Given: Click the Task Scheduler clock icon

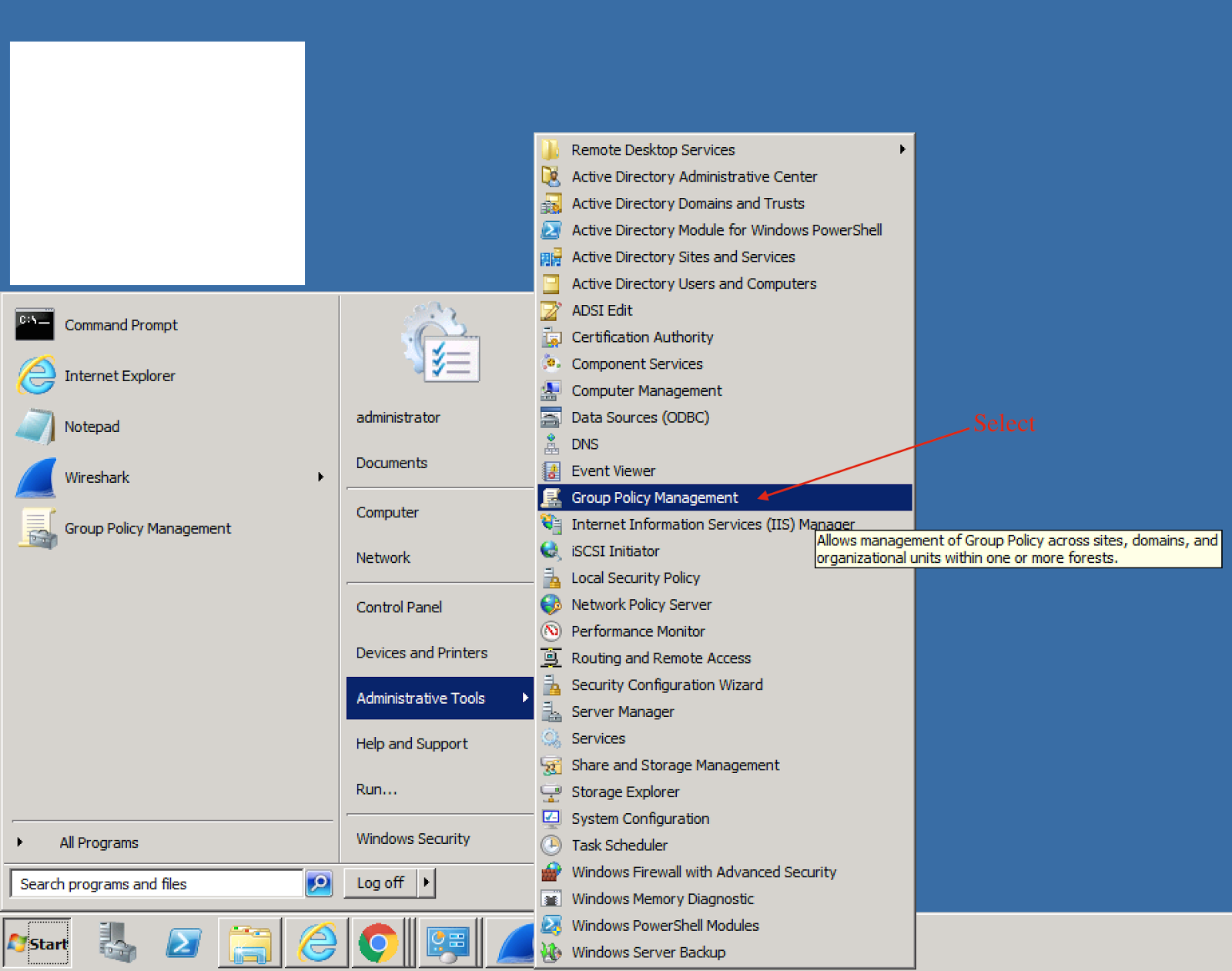Looking at the screenshot, I should 551,845.
